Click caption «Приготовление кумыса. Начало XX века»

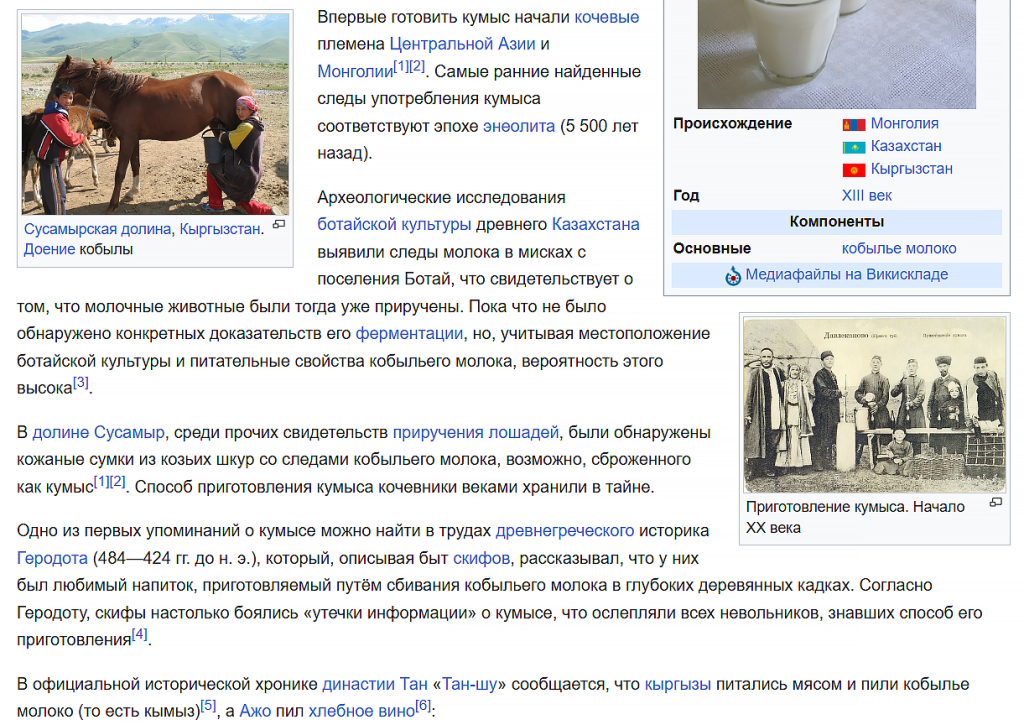tap(855, 517)
